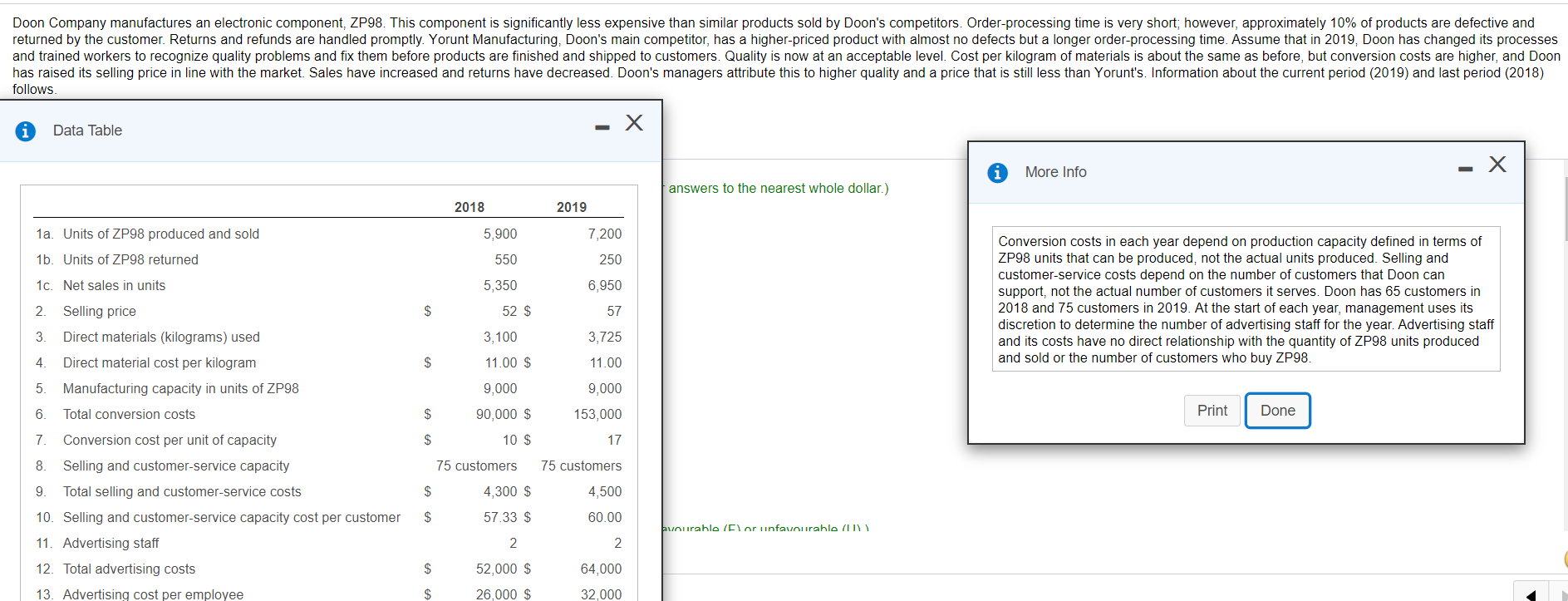This screenshot has height=601, width=1568.
Task: Close the Data Table dialog
Action: pyautogui.click(x=634, y=123)
